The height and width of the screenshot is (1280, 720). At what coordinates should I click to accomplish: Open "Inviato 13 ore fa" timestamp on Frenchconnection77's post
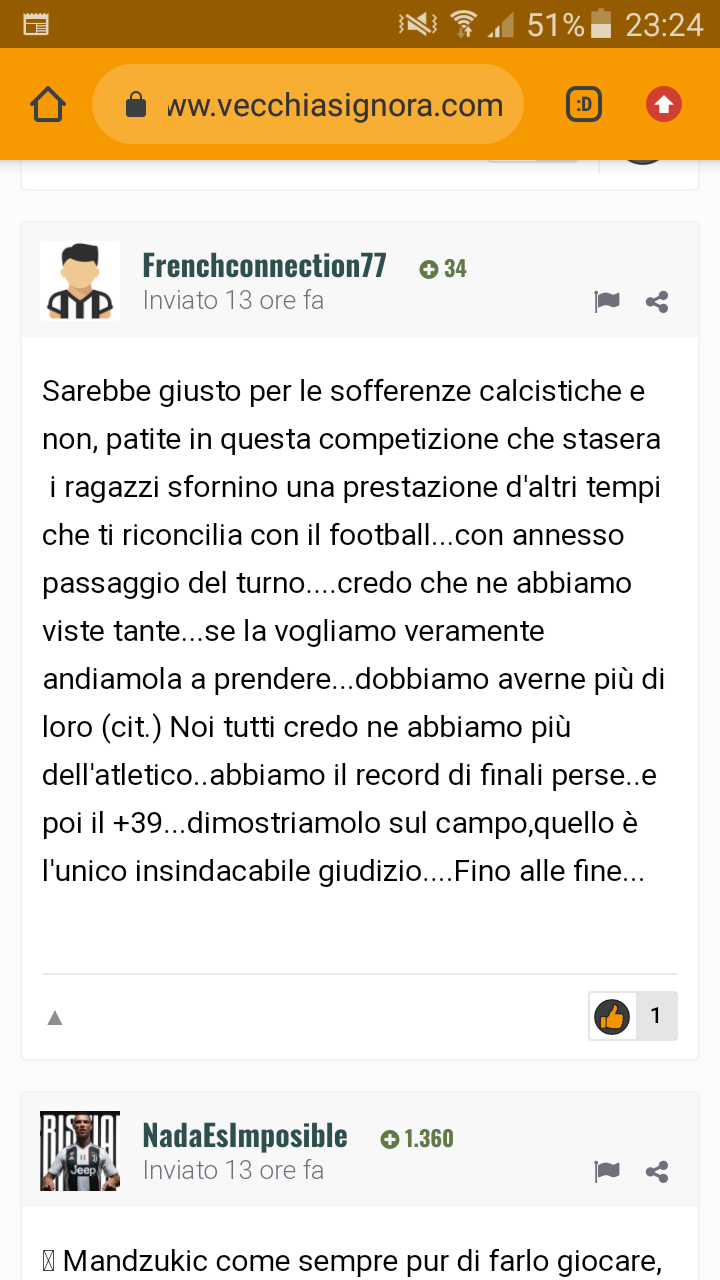pyautogui.click(x=233, y=300)
